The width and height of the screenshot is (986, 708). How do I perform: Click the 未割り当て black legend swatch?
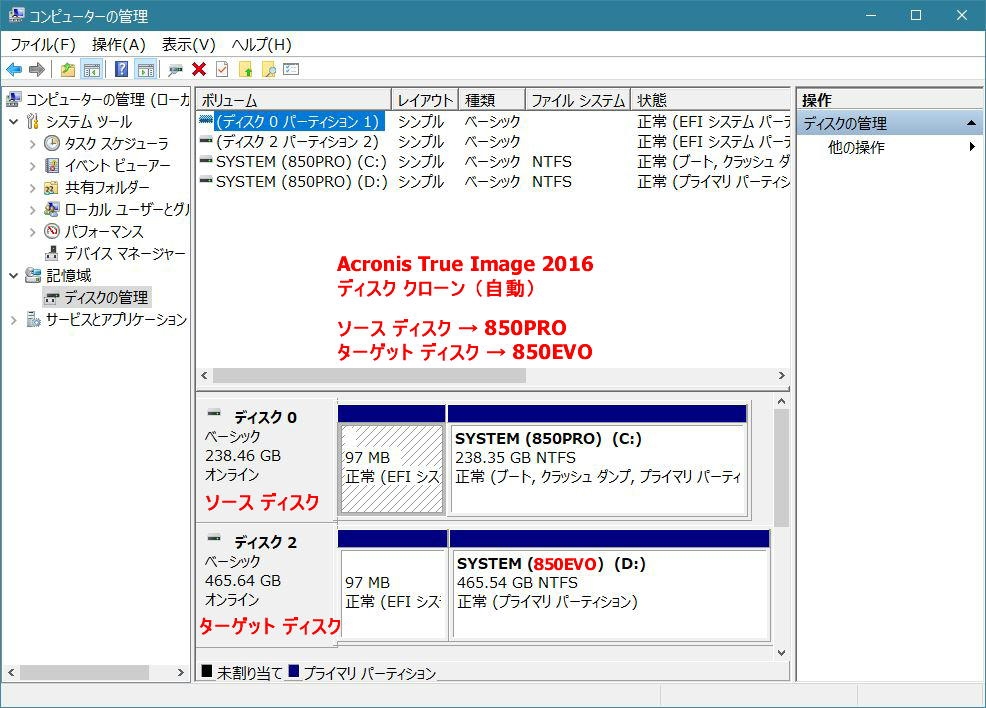click(207, 671)
